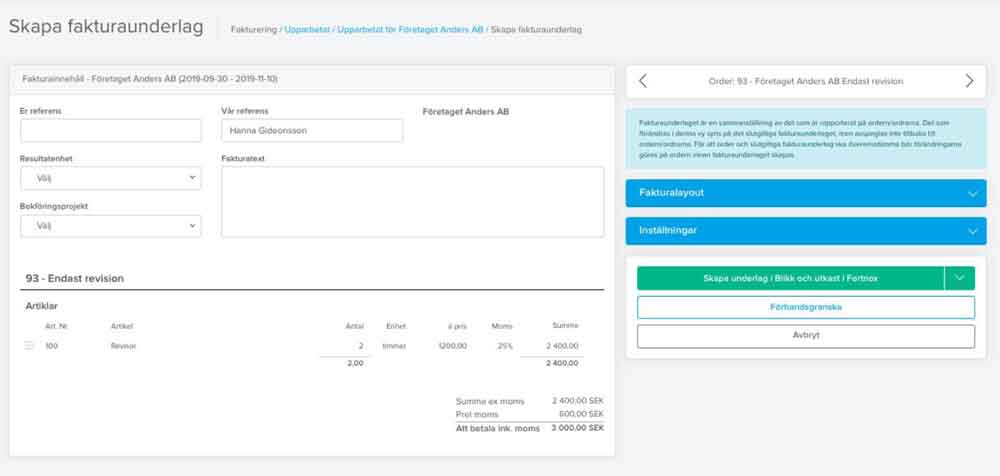Click the Förhandsgranska button

coord(805,307)
